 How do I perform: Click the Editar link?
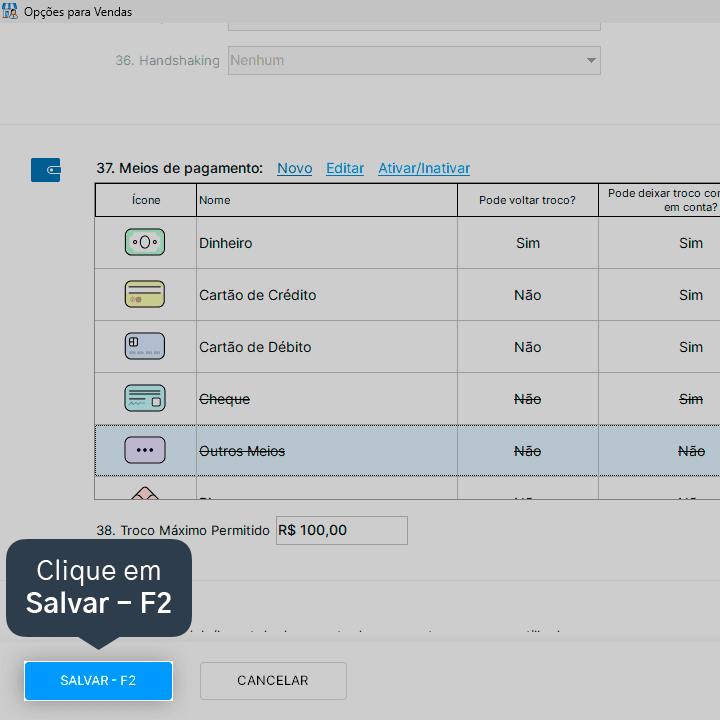coord(345,169)
